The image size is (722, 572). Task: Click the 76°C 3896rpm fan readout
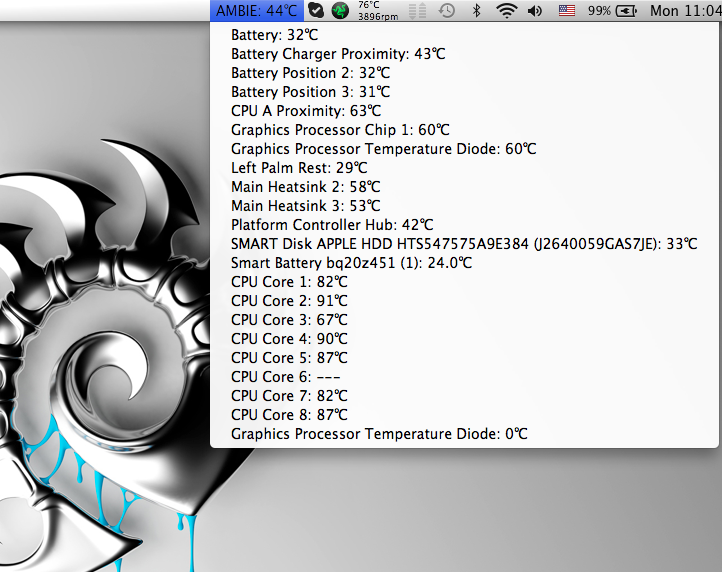tap(378, 11)
